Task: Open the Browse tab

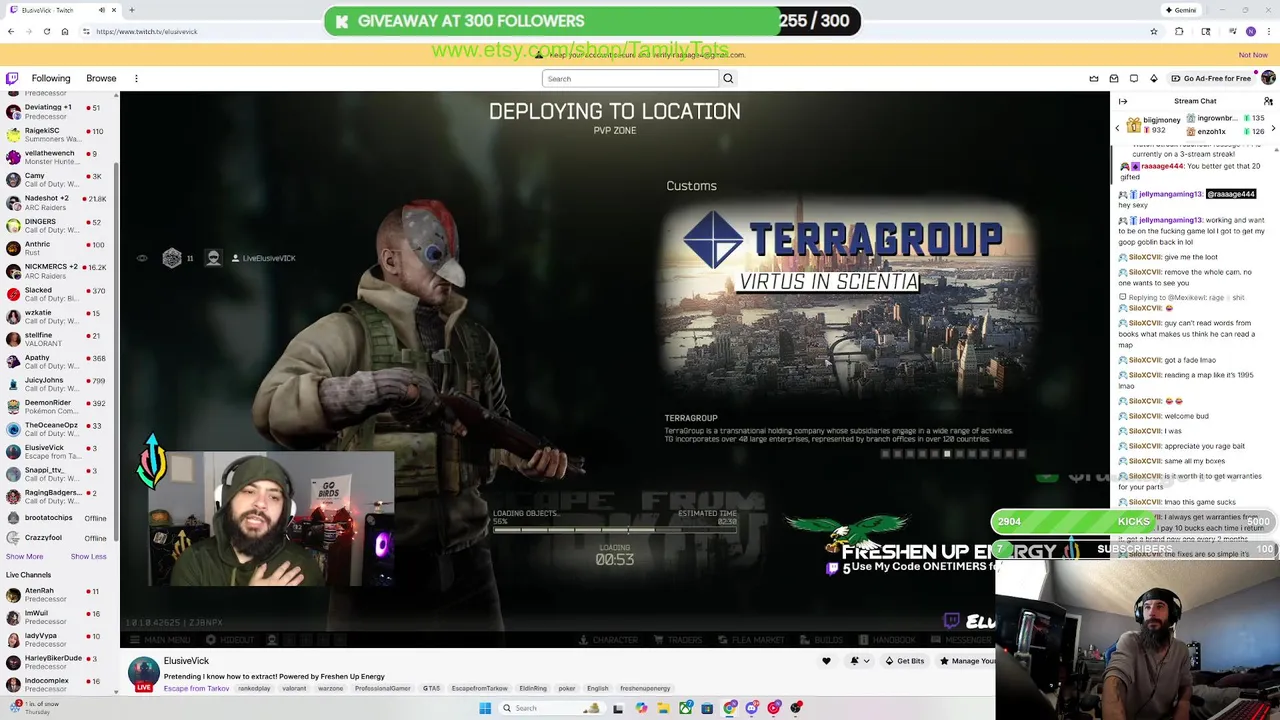Action: (x=101, y=78)
